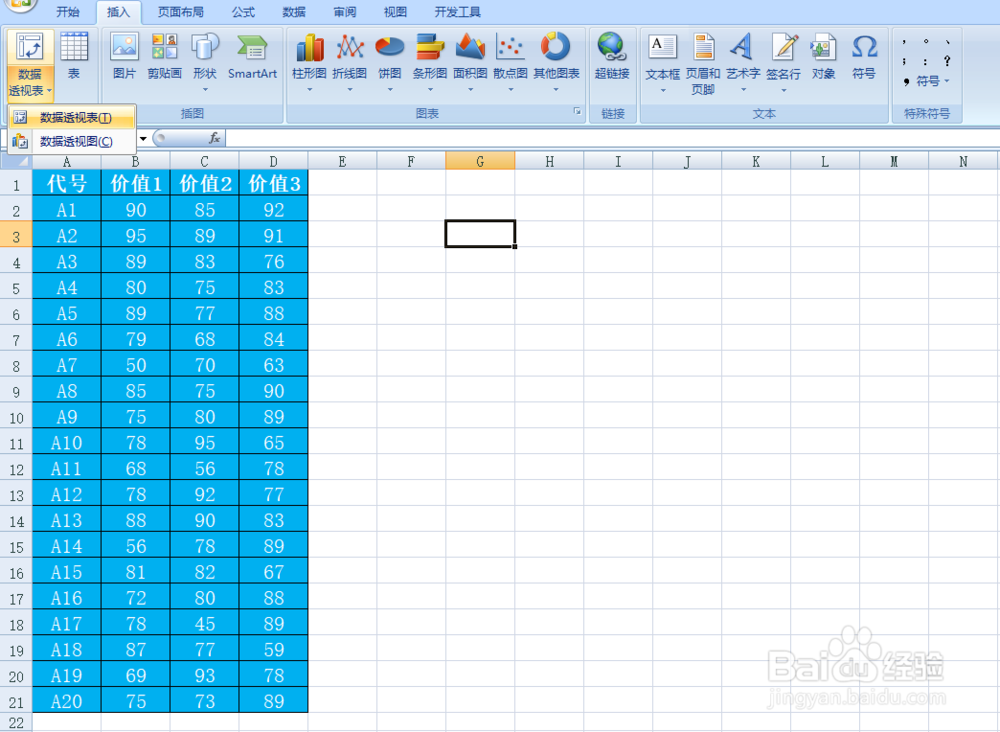This screenshot has height=732, width=1000.
Task: Open the 剪贴画 clip art tool
Action: (165, 57)
